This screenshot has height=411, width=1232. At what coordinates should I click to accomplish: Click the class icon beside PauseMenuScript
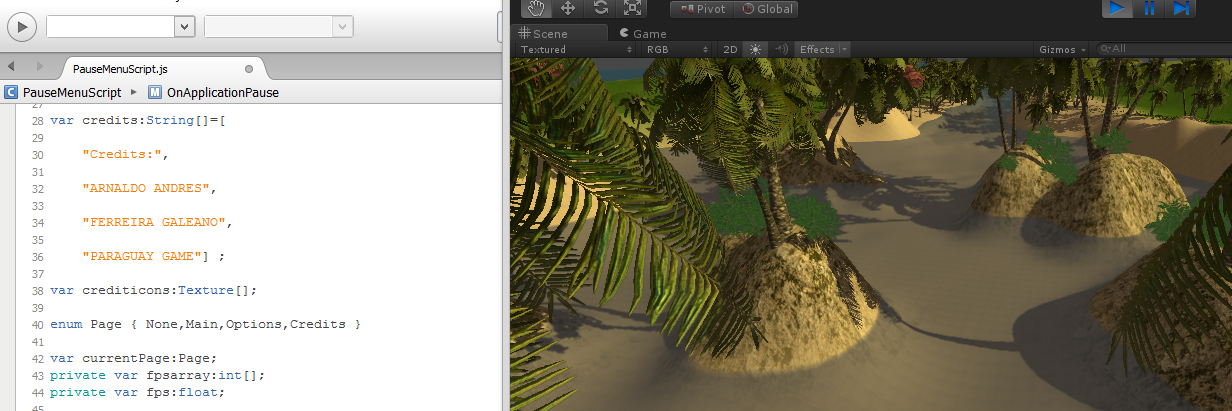coord(11,92)
